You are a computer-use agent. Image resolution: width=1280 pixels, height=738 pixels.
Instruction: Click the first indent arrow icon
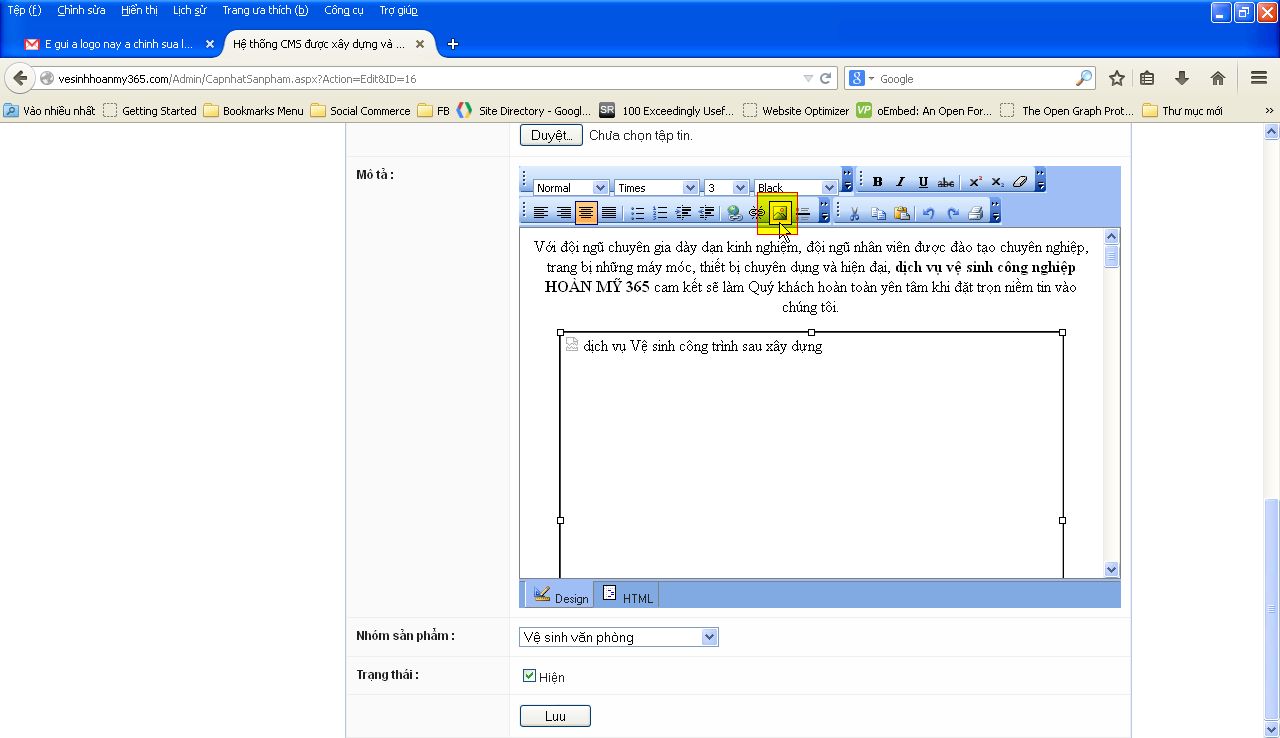pyautogui.click(x=683, y=213)
